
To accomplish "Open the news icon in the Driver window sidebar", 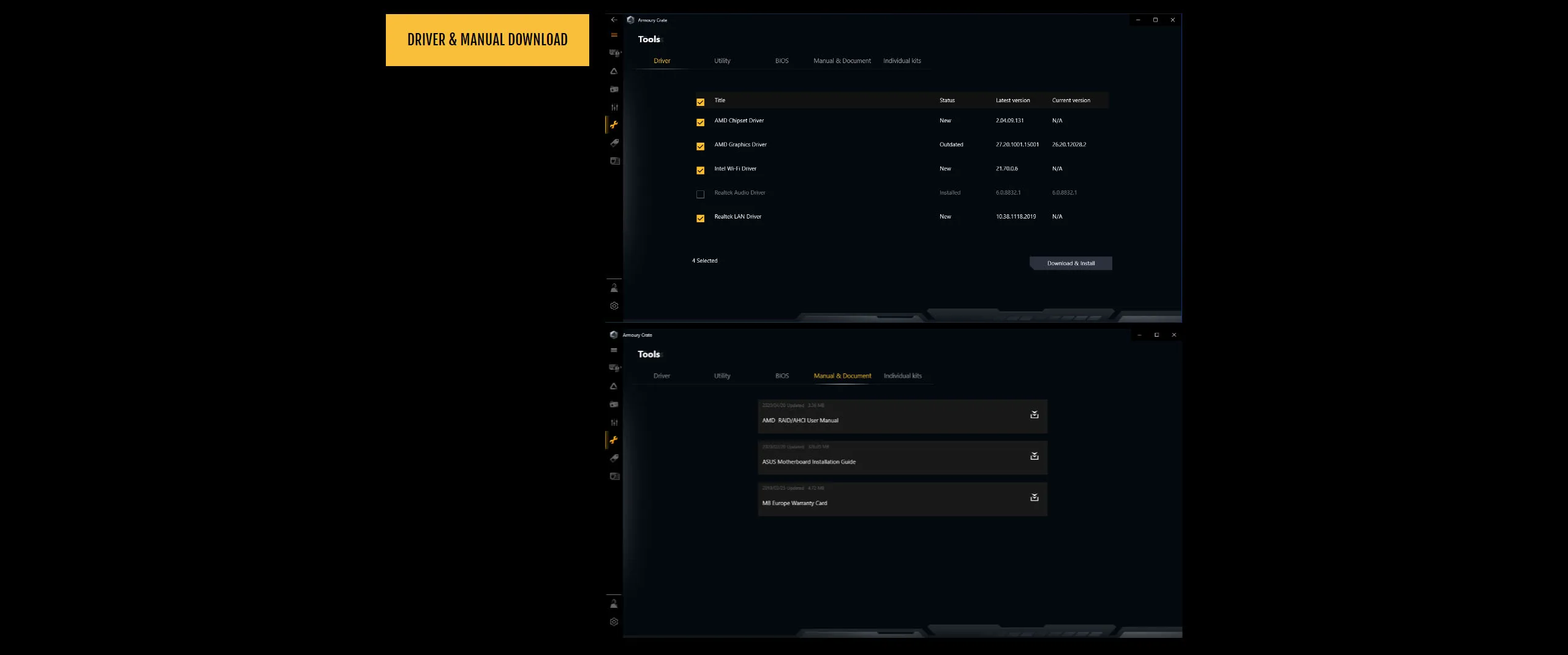I will pos(615,161).
